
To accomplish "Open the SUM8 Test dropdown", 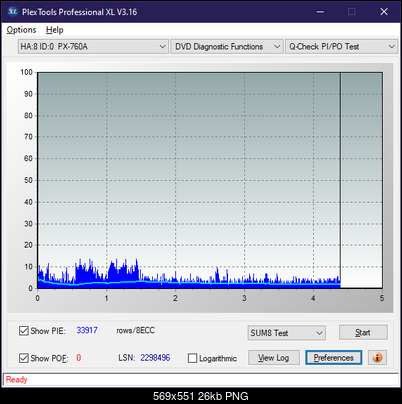I will (287, 333).
